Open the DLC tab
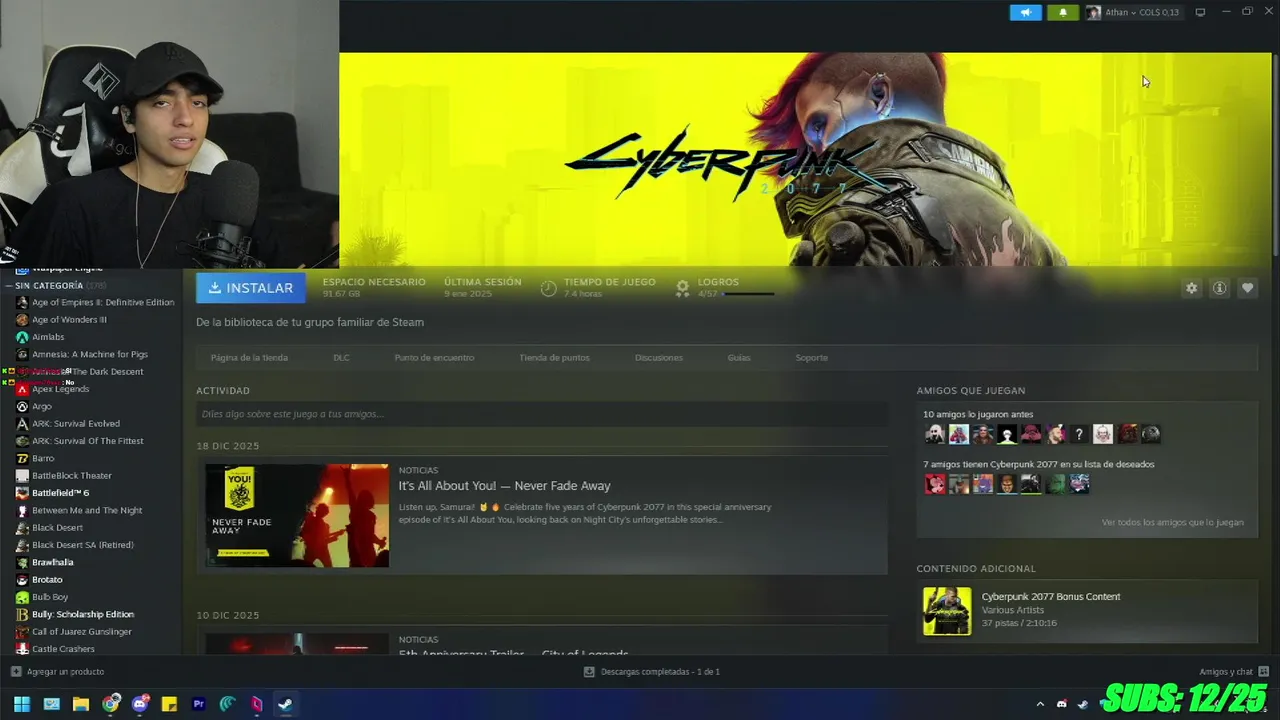 341,357
